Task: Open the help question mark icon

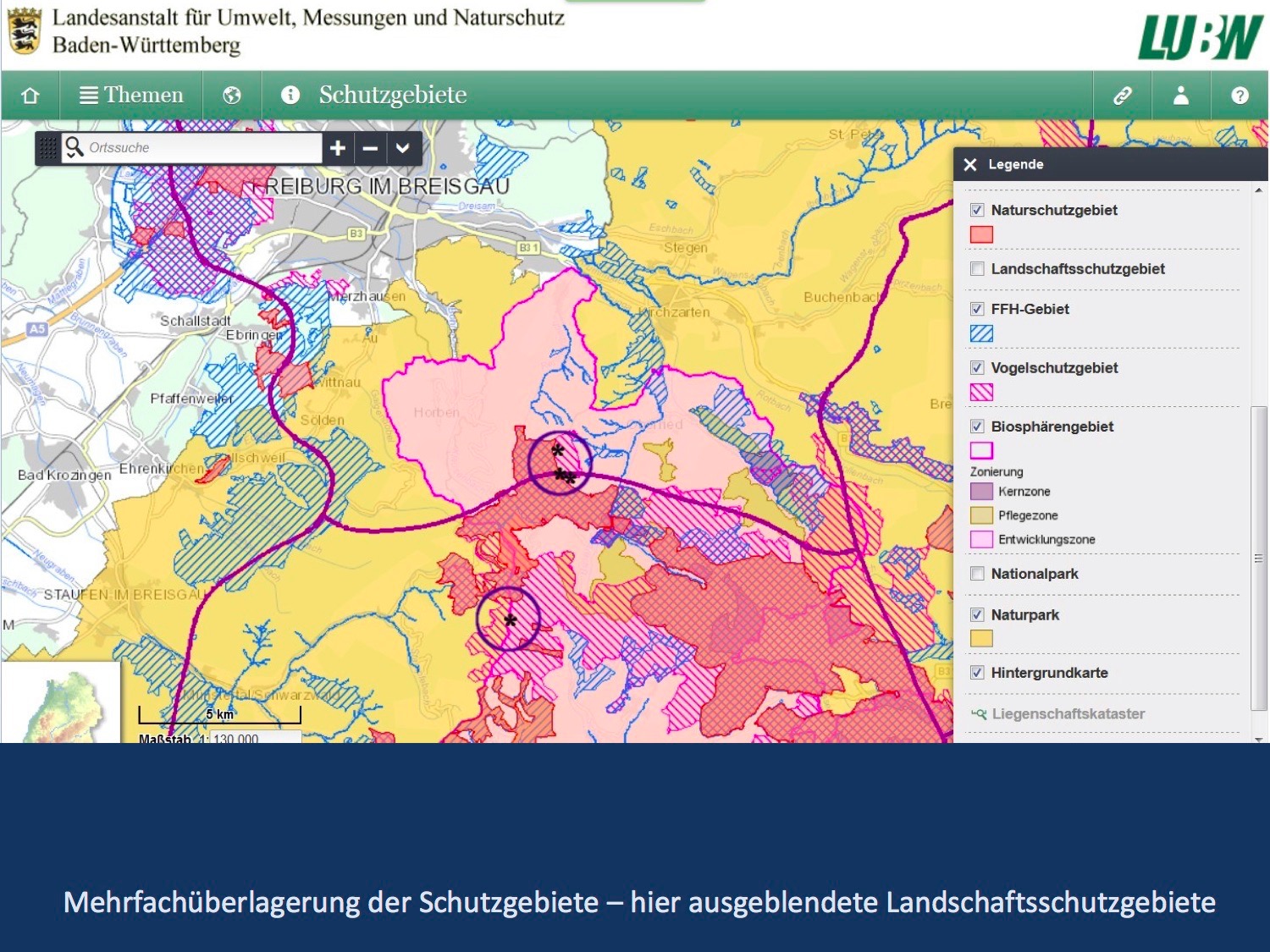Action: click(x=1240, y=96)
